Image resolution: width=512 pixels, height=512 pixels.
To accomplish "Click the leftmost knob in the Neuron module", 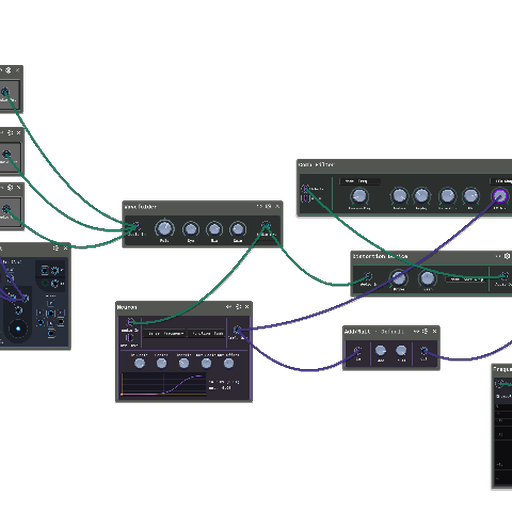I will pyautogui.click(x=139, y=363).
